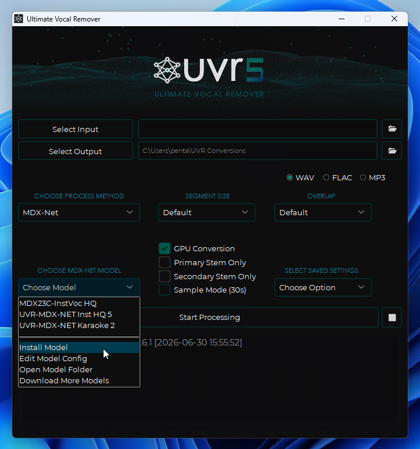Screen dimensions: 420x449
Task: Enable the Secondary Stem Only checkbox
Action: point(164,276)
